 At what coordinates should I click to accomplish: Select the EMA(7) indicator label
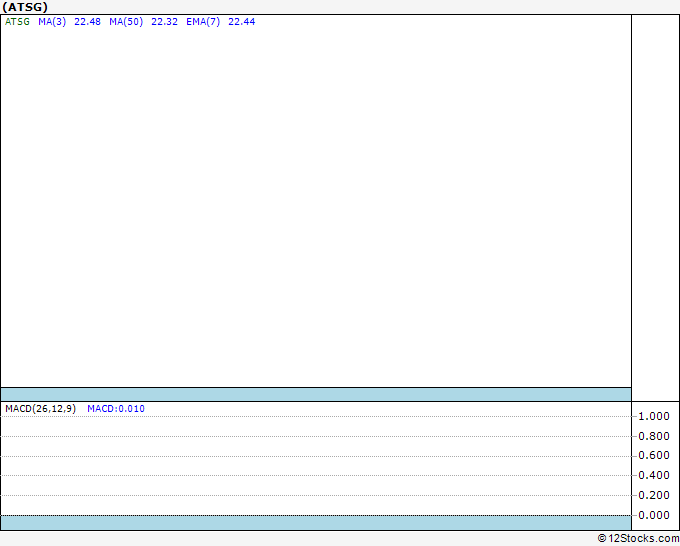(203, 22)
